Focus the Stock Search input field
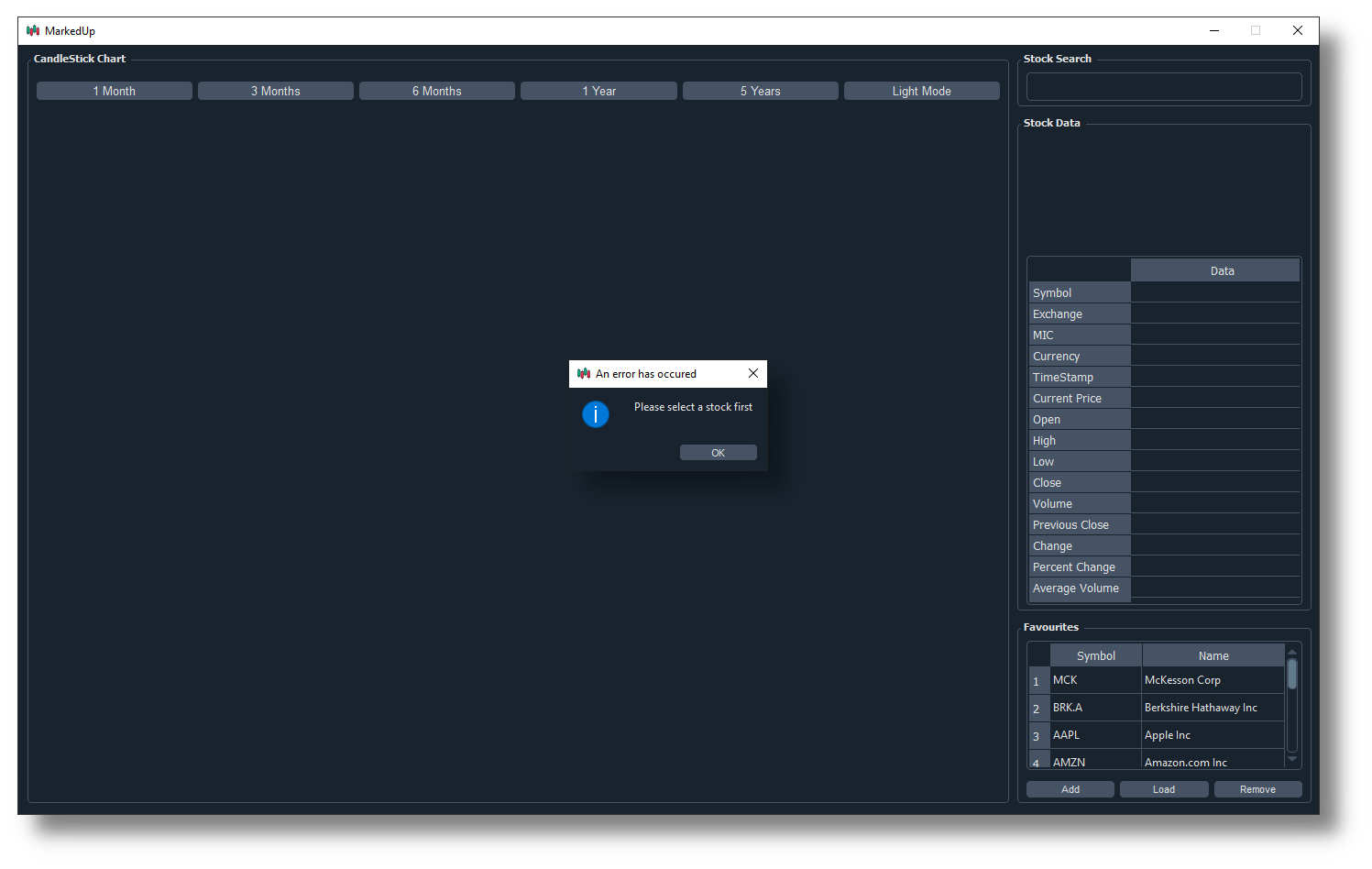1372x869 pixels. point(1164,87)
